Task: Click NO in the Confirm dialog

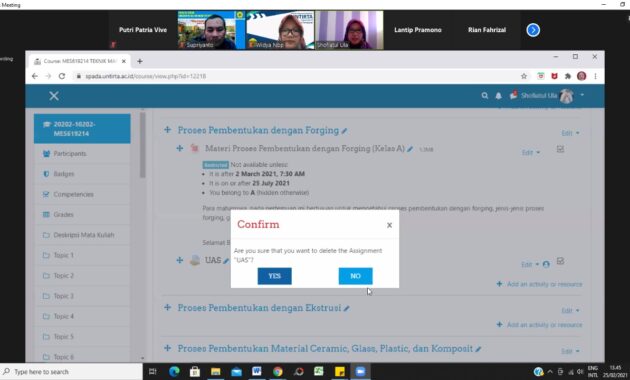Action: [356, 276]
